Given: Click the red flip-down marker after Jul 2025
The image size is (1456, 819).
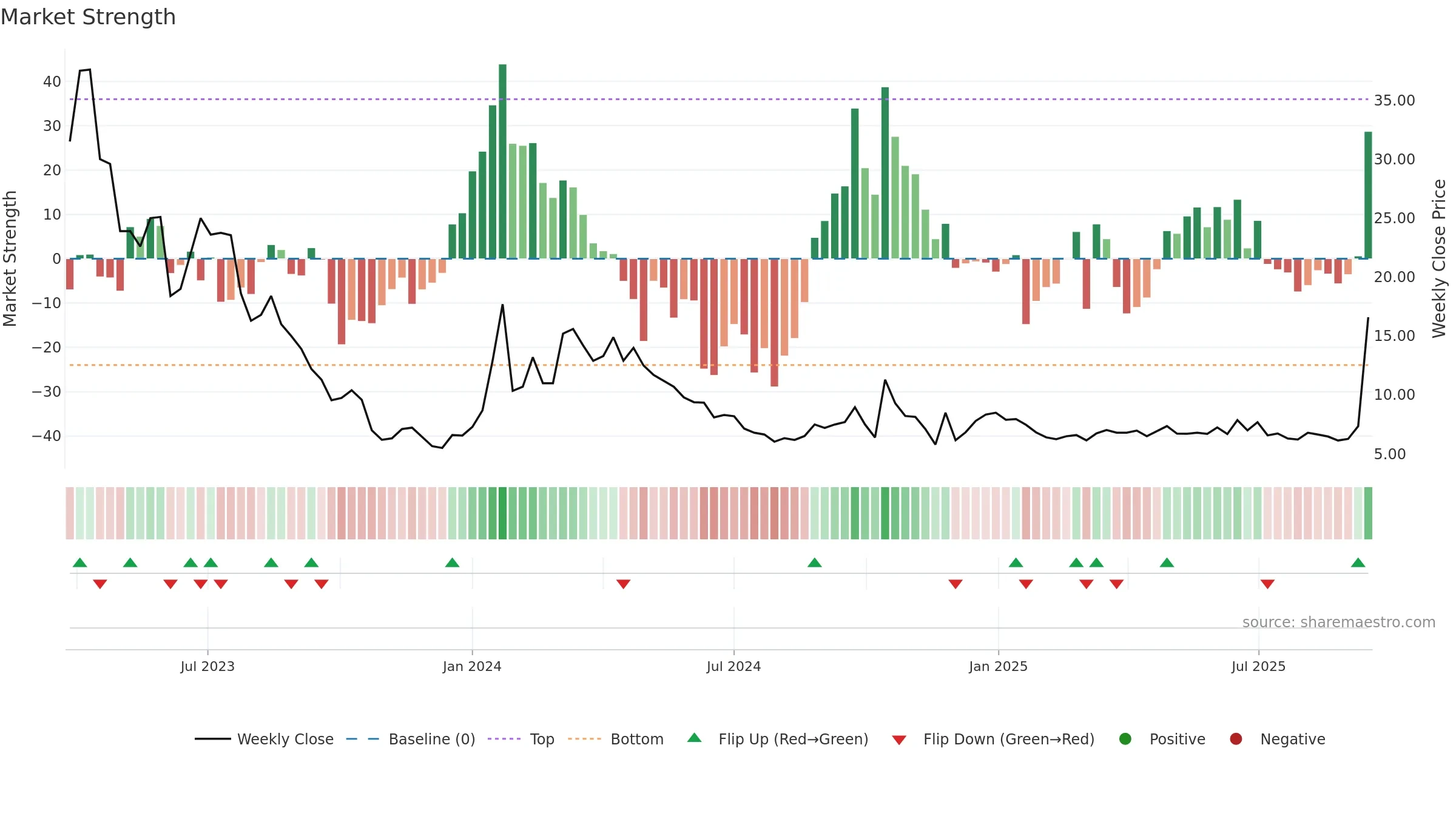Looking at the screenshot, I should tap(1267, 584).
